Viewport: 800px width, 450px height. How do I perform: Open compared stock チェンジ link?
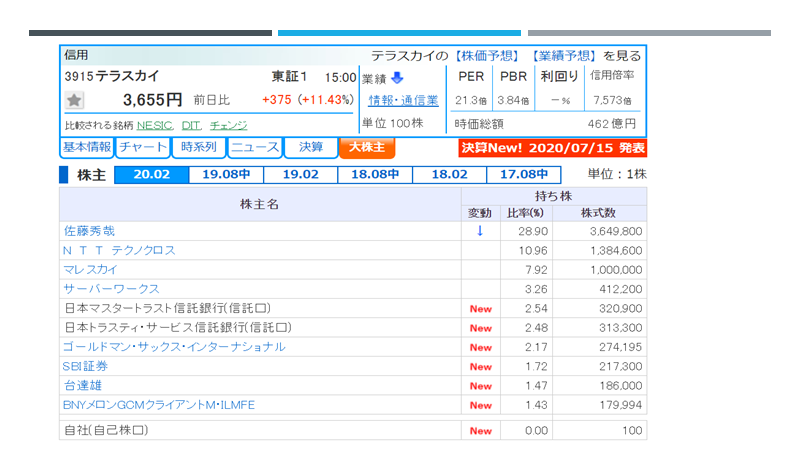point(229,126)
